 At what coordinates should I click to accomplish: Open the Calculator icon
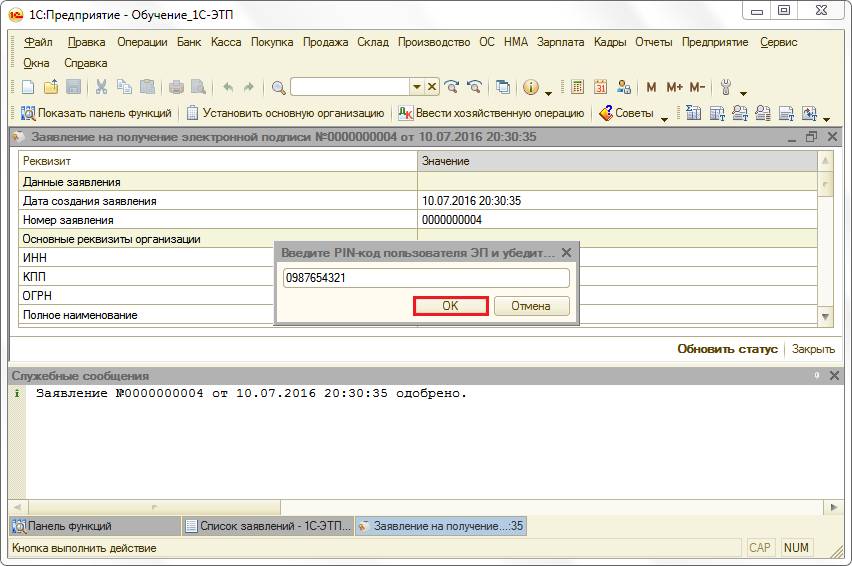point(578,87)
